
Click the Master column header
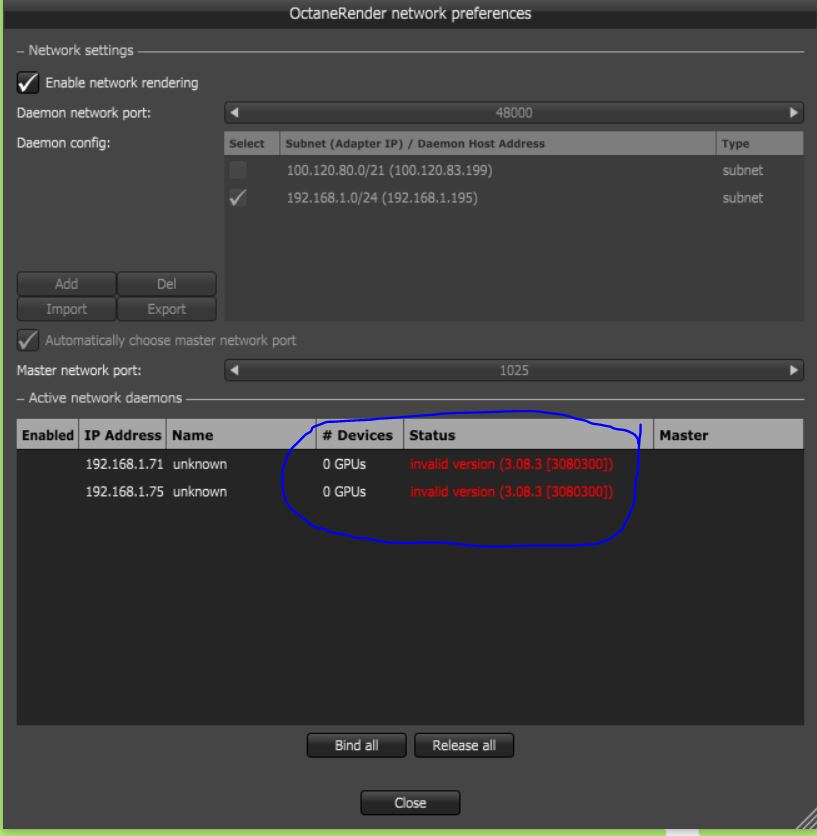click(x=728, y=435)
